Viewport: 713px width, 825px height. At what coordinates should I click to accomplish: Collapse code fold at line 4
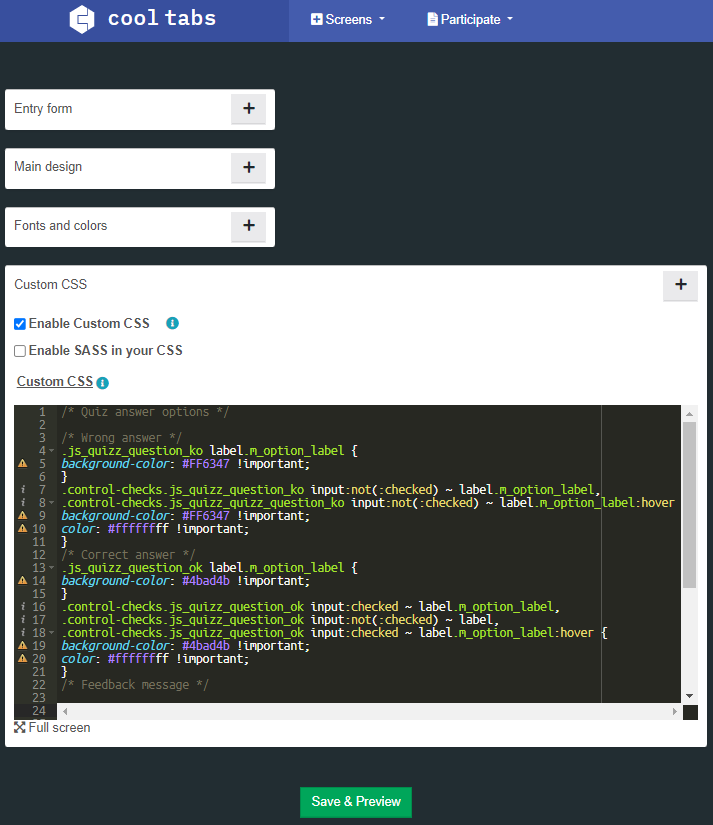point(52,451)
